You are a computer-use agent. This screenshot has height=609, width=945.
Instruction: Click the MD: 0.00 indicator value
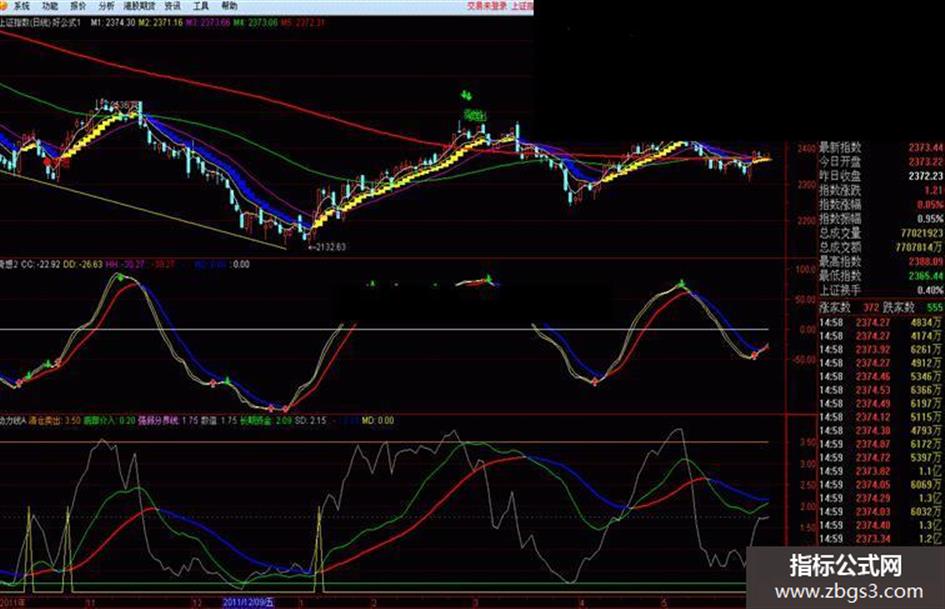(377, 420)
